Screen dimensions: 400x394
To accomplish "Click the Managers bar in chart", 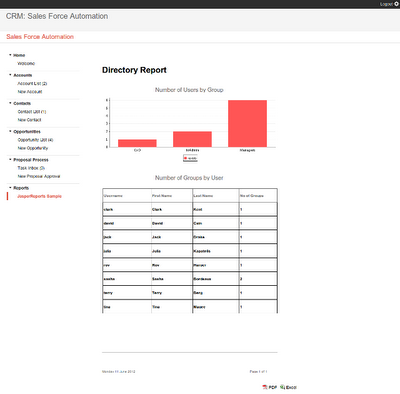I will point(247,123).
